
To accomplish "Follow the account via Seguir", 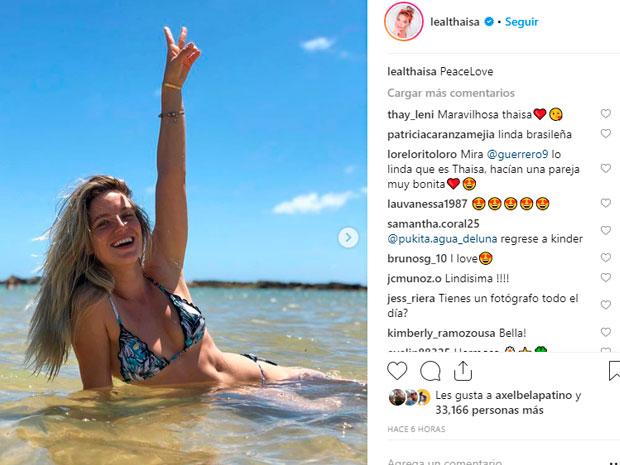I will (x=521, y=22).
